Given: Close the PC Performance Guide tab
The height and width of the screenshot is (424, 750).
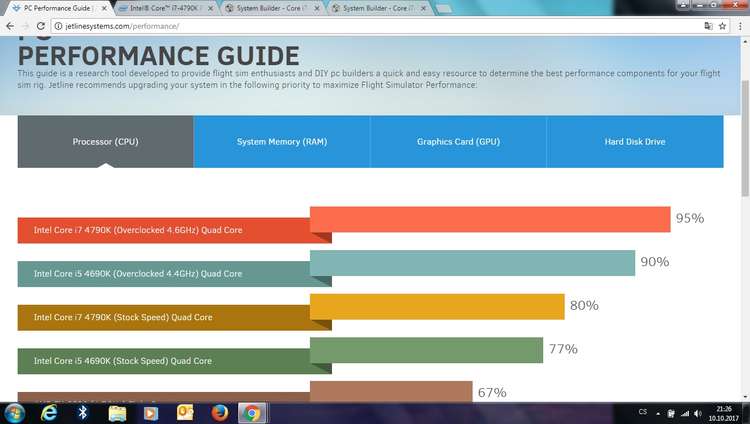Looking at the screenshot, I should tap(104, 8).
